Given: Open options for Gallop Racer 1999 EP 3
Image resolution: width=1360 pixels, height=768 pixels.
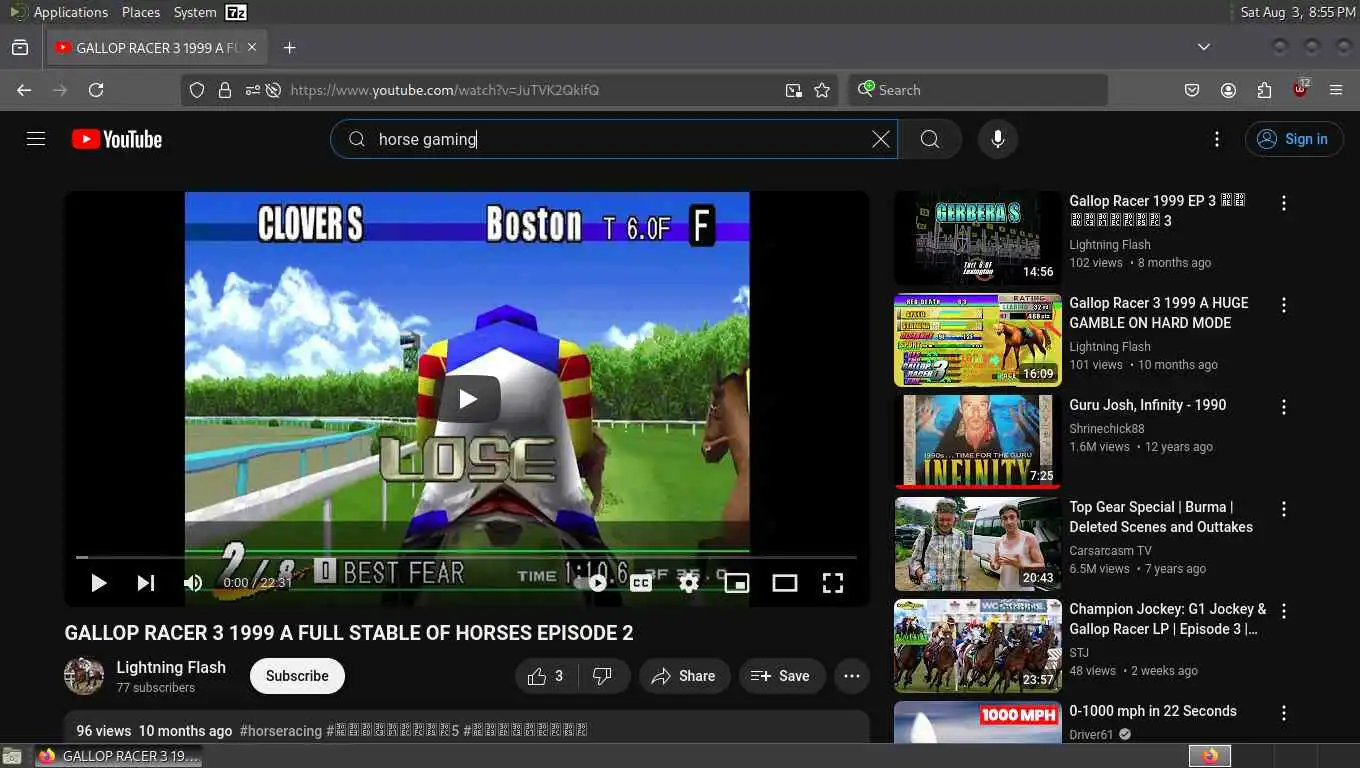Looking at the screenshot, I should (1284, 203).
